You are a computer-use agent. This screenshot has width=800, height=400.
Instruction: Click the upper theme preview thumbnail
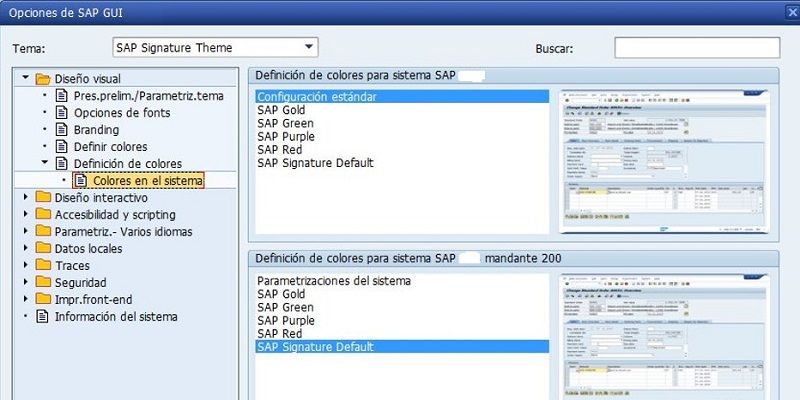(x=663, y=162)
